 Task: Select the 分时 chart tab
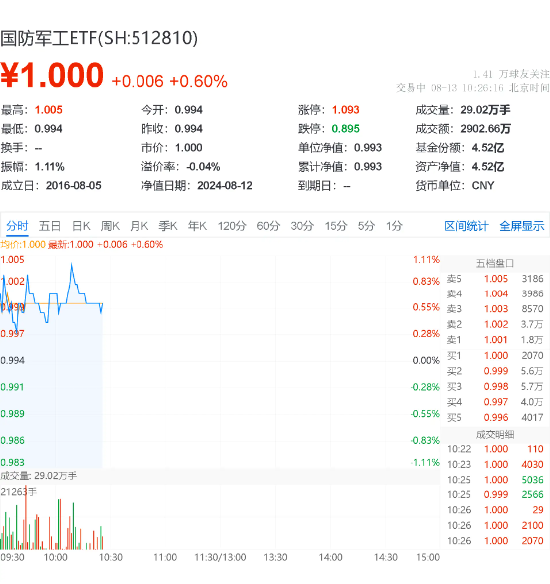point(17,226)
